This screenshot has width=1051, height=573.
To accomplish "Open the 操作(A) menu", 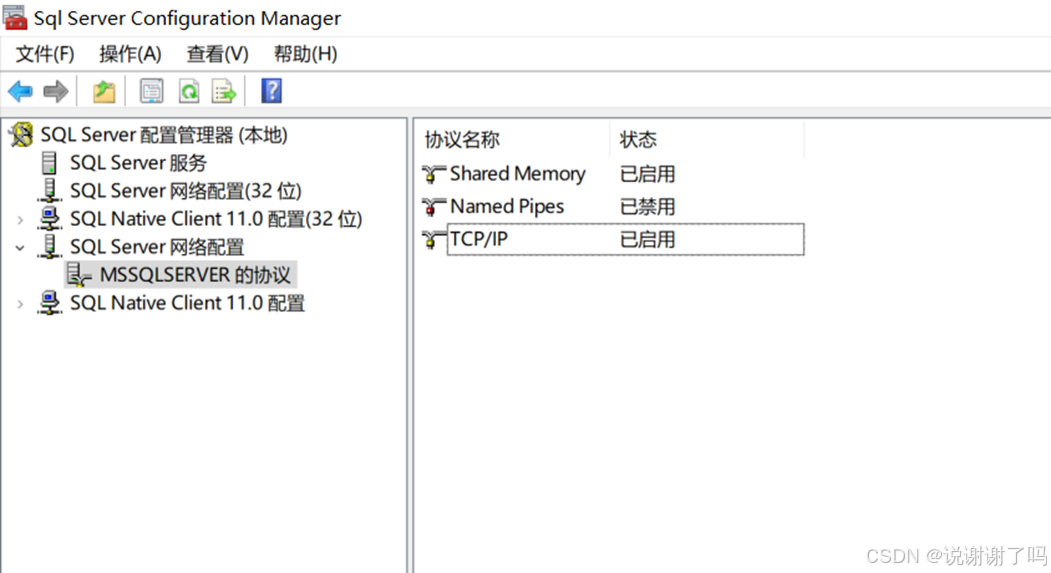I will (x=130, y=54).
